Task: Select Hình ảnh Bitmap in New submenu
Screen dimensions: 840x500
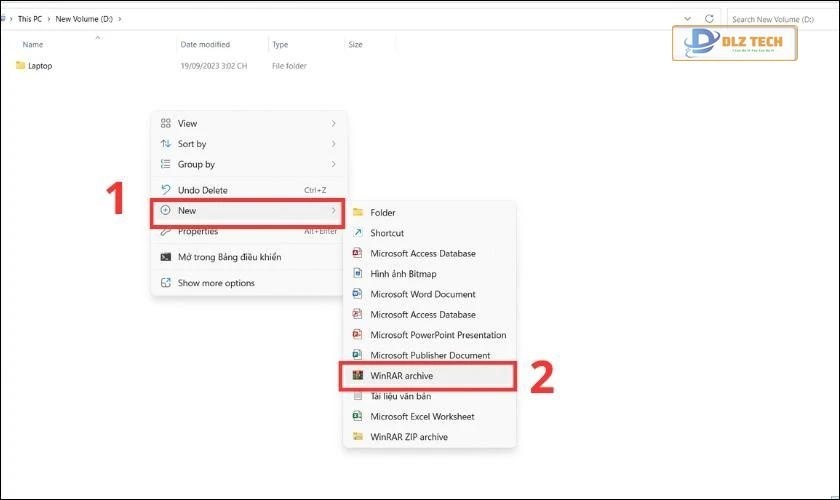Action: coord(403,274)
